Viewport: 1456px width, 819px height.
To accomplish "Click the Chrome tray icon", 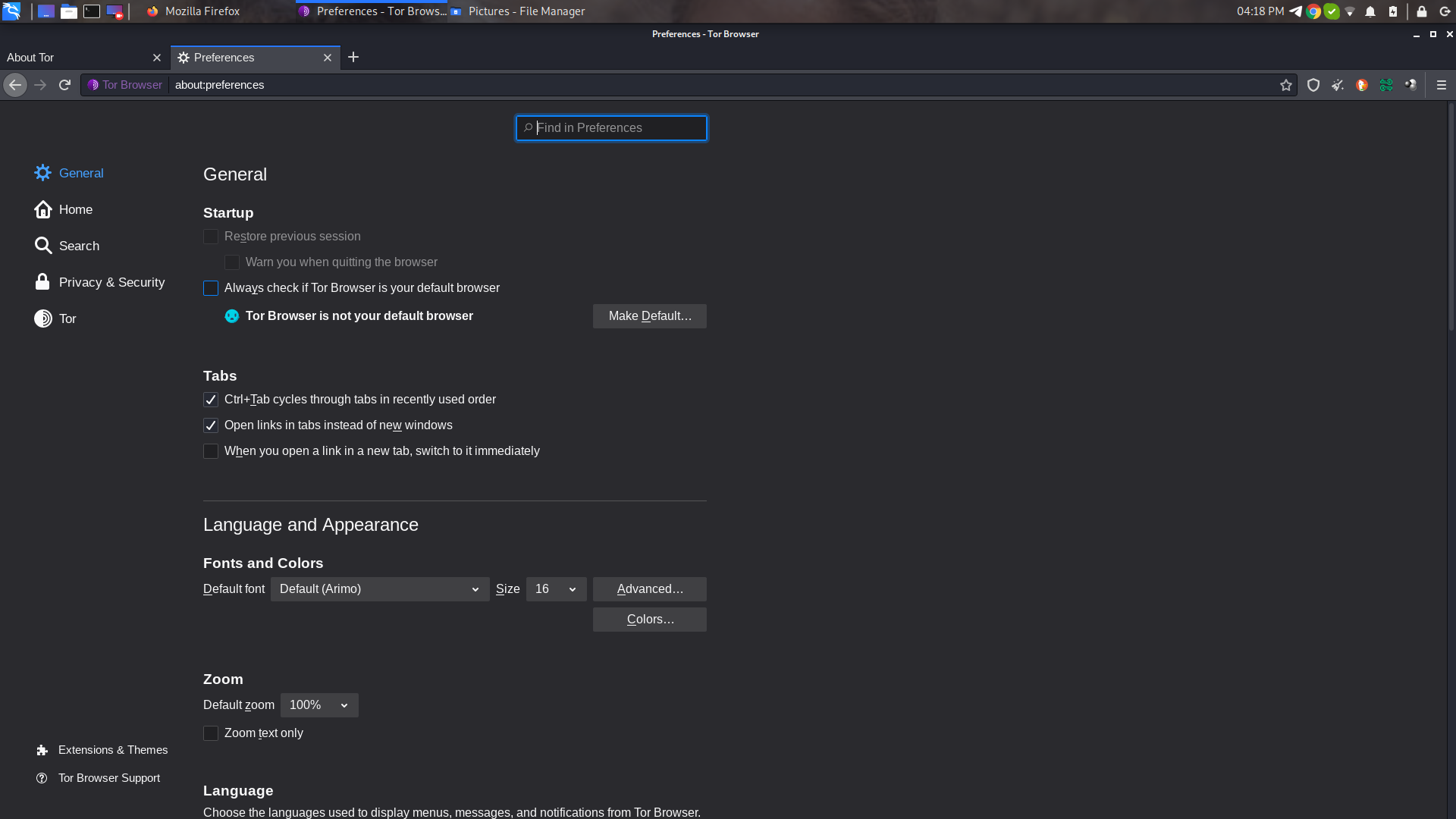I will 1313,11.
